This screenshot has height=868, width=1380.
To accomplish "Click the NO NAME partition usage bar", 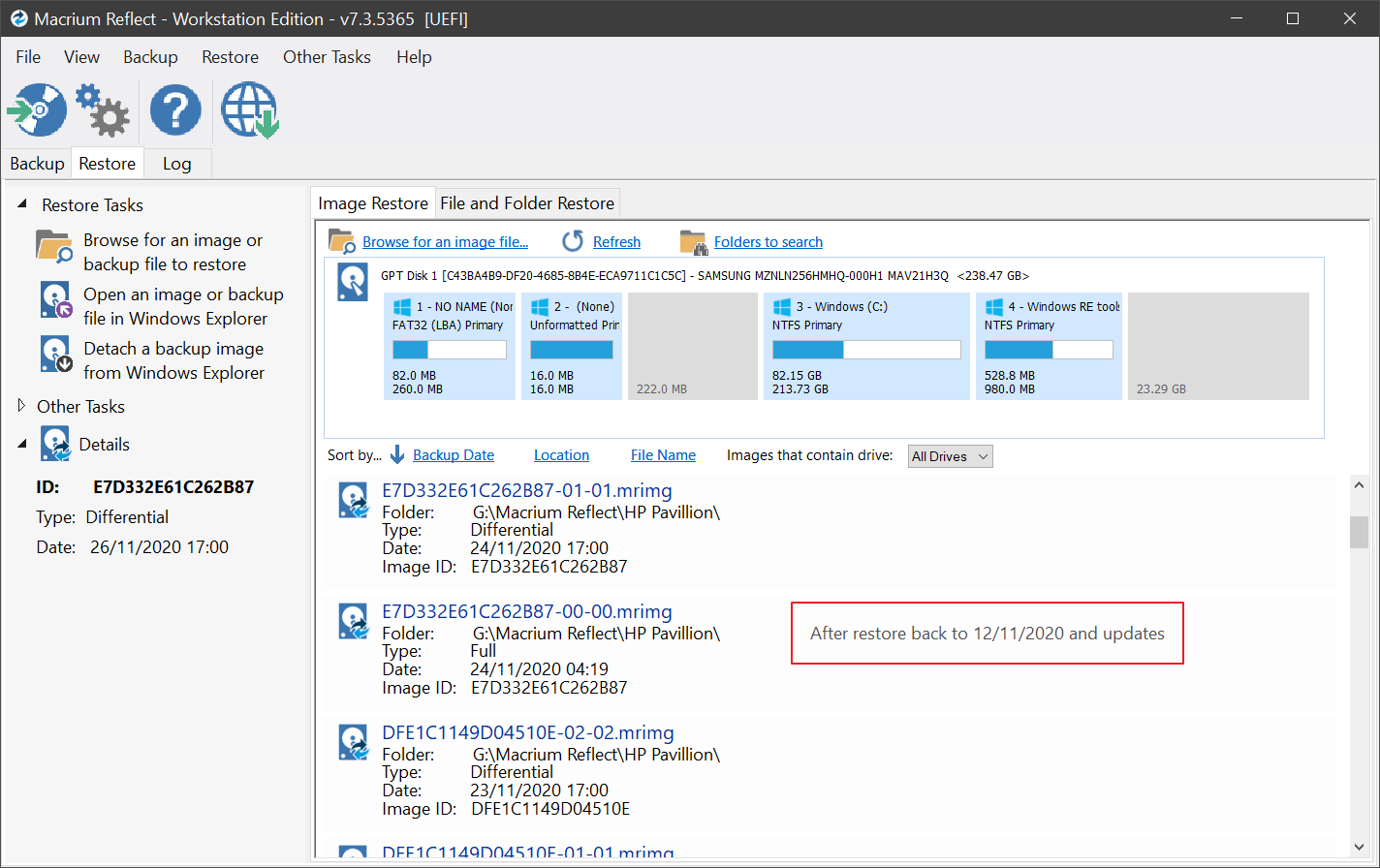I will (450, 350).
